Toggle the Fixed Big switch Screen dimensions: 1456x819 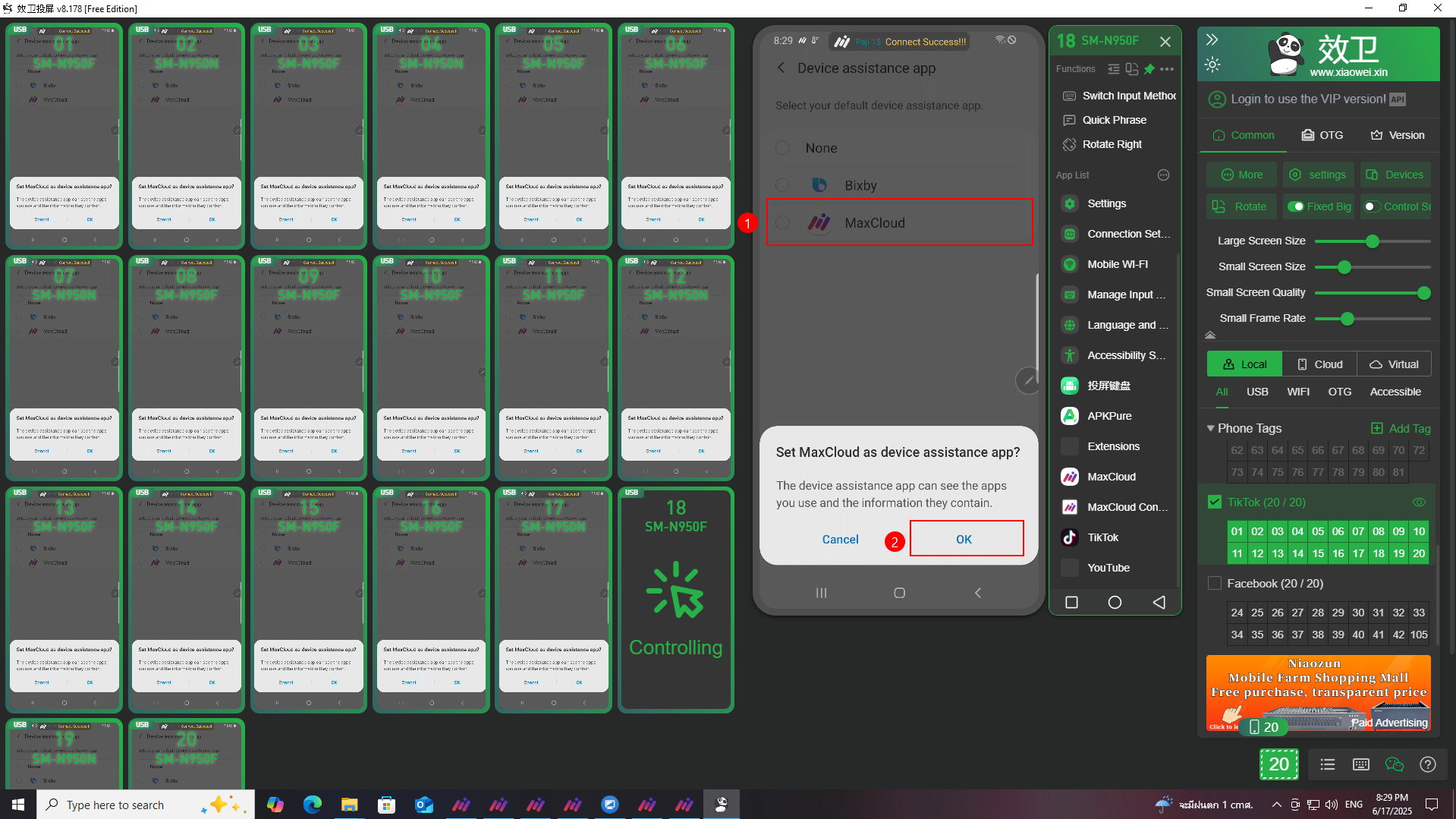[1296, 206]
